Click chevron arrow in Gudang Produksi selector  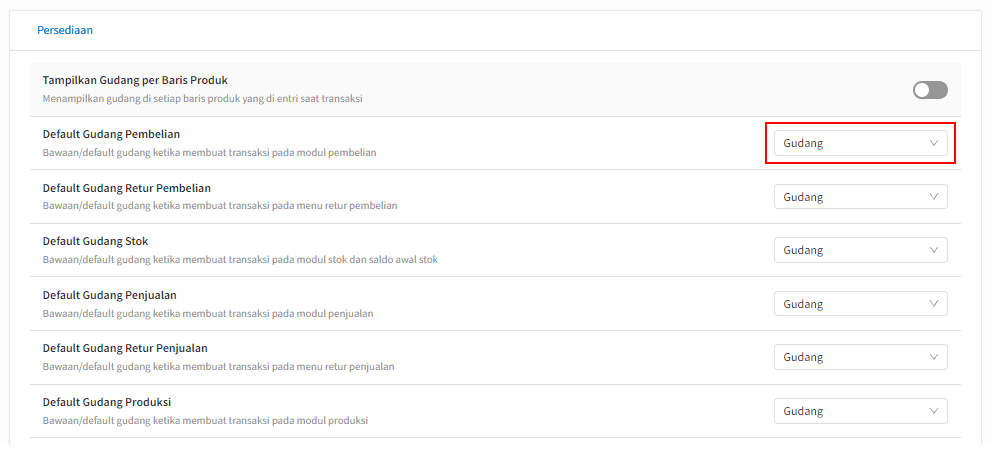click(x=934, y=410)
